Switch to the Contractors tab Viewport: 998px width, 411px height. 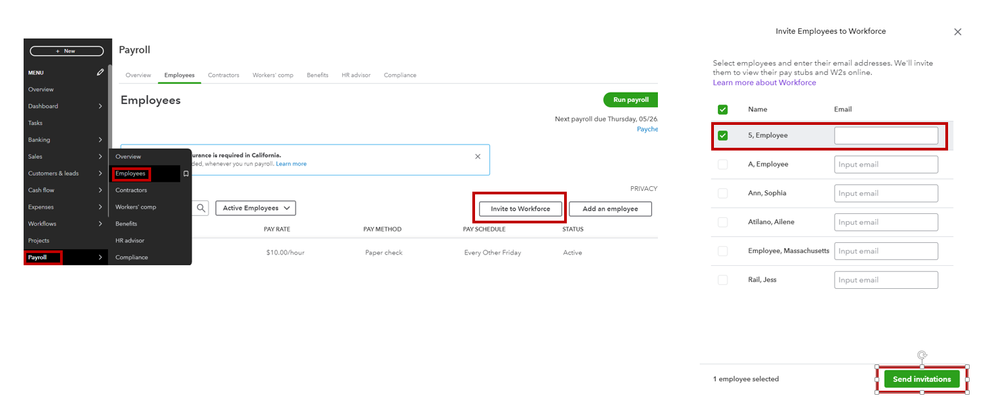(x=223, y=75)
